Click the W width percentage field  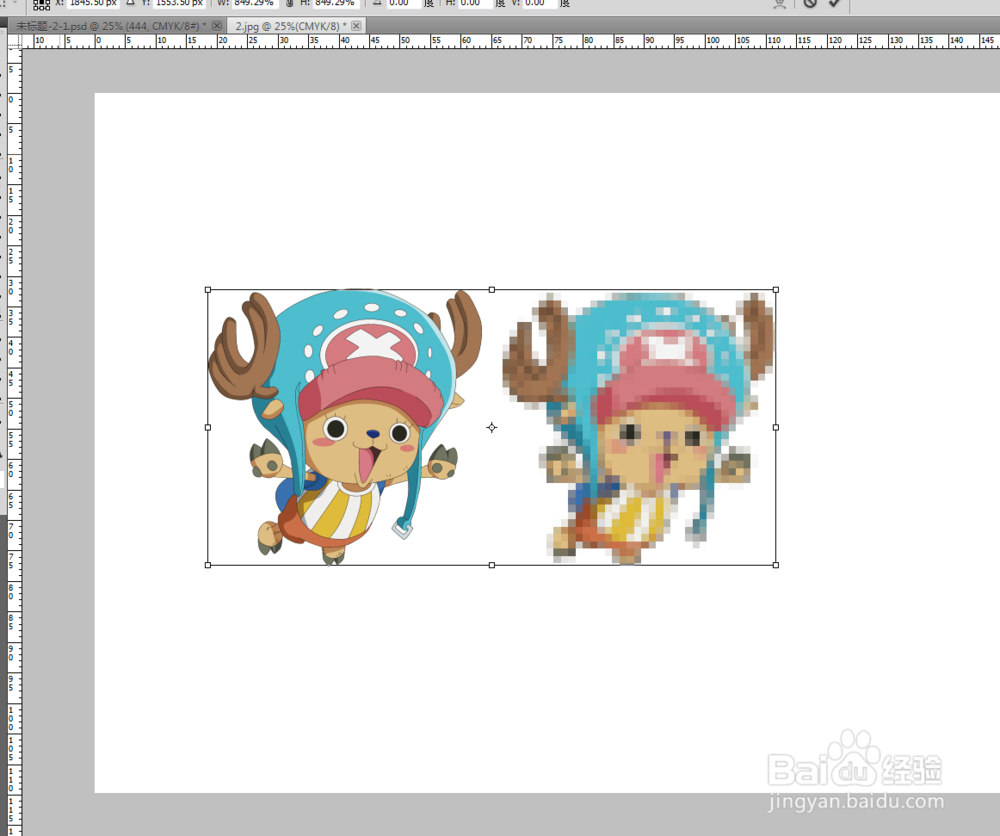click(x=255, y=3)
